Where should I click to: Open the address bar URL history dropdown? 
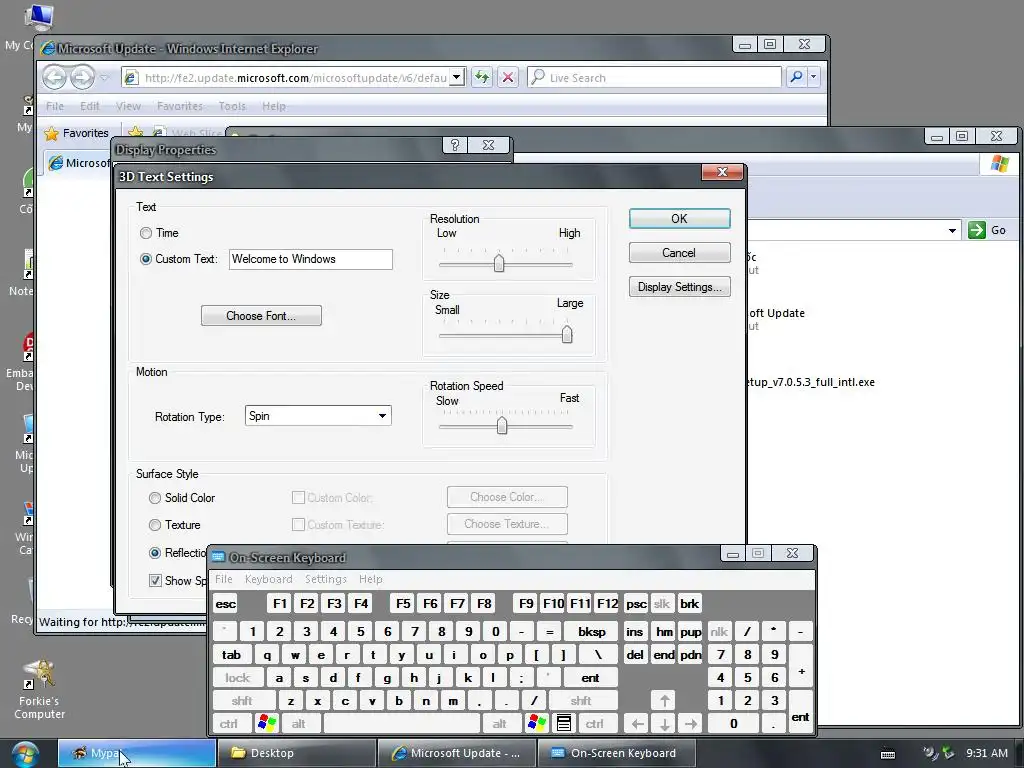[x=457, y=77]
